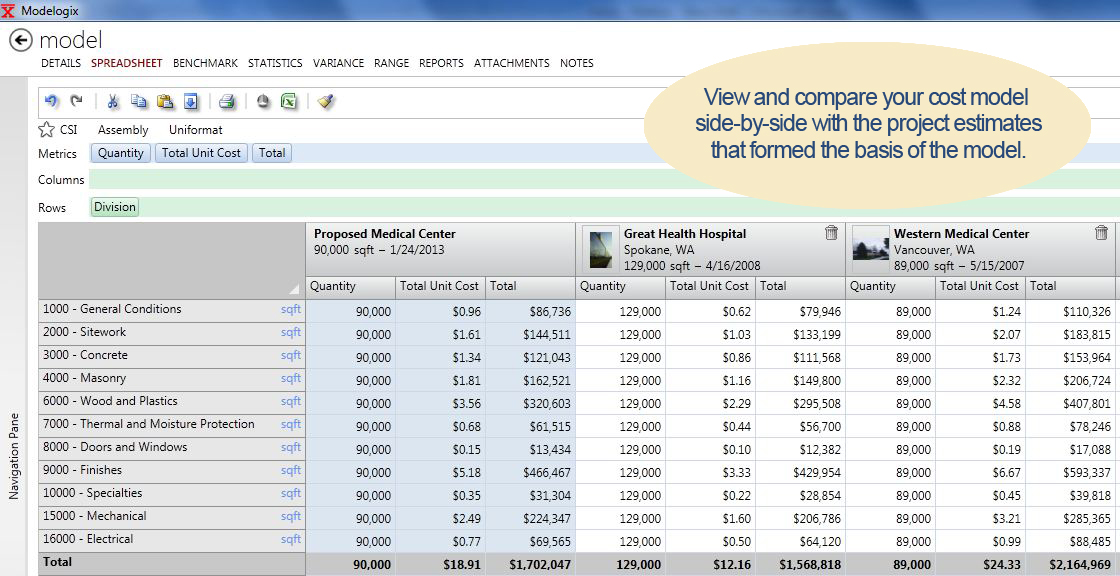1120x576 pixels.
Task: Open the ATTACHMENTS tab
Action: 511,63
